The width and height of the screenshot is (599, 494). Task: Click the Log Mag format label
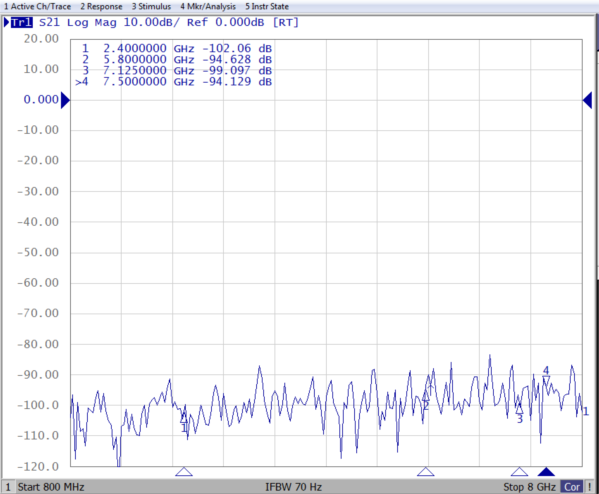tap(92, 23)
